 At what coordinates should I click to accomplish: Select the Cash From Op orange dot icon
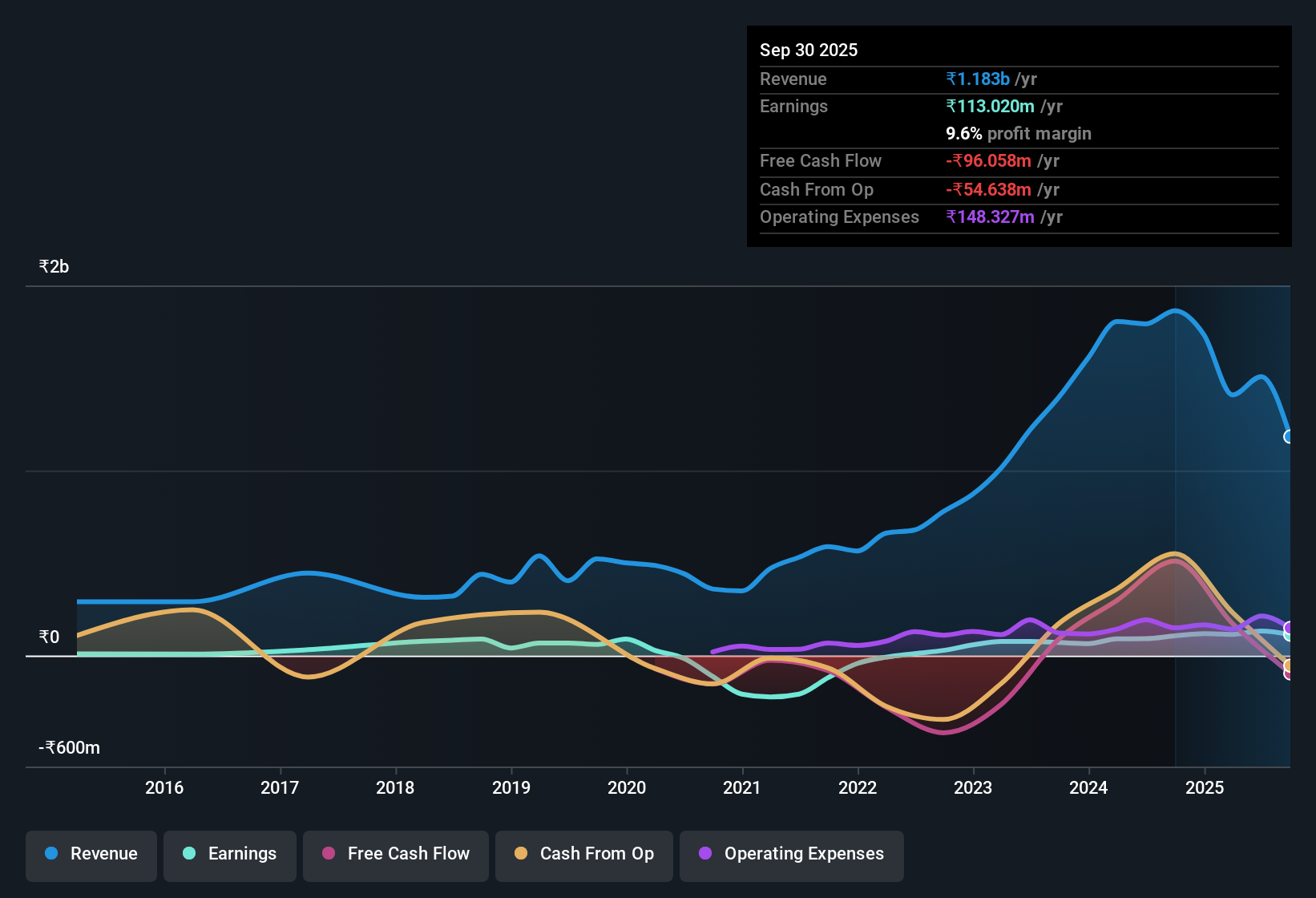[521, 854]
